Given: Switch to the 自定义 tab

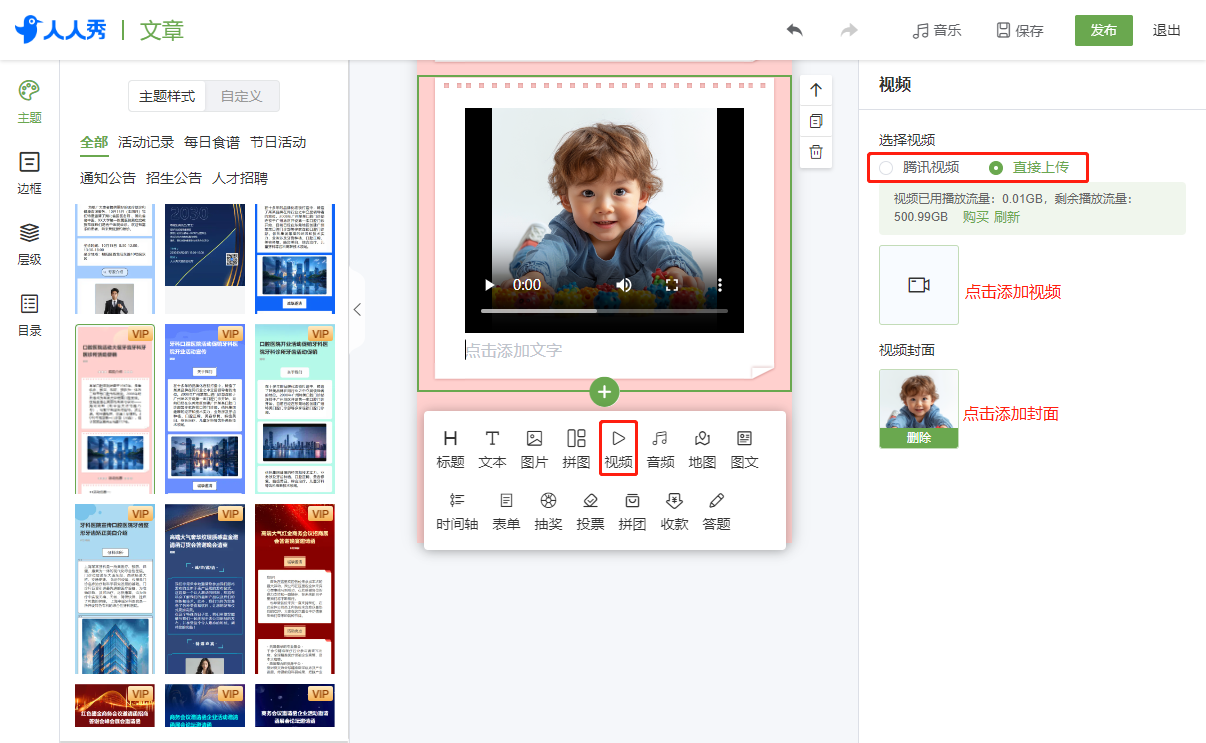Looking at the screenshot, I should pos(242,96).
